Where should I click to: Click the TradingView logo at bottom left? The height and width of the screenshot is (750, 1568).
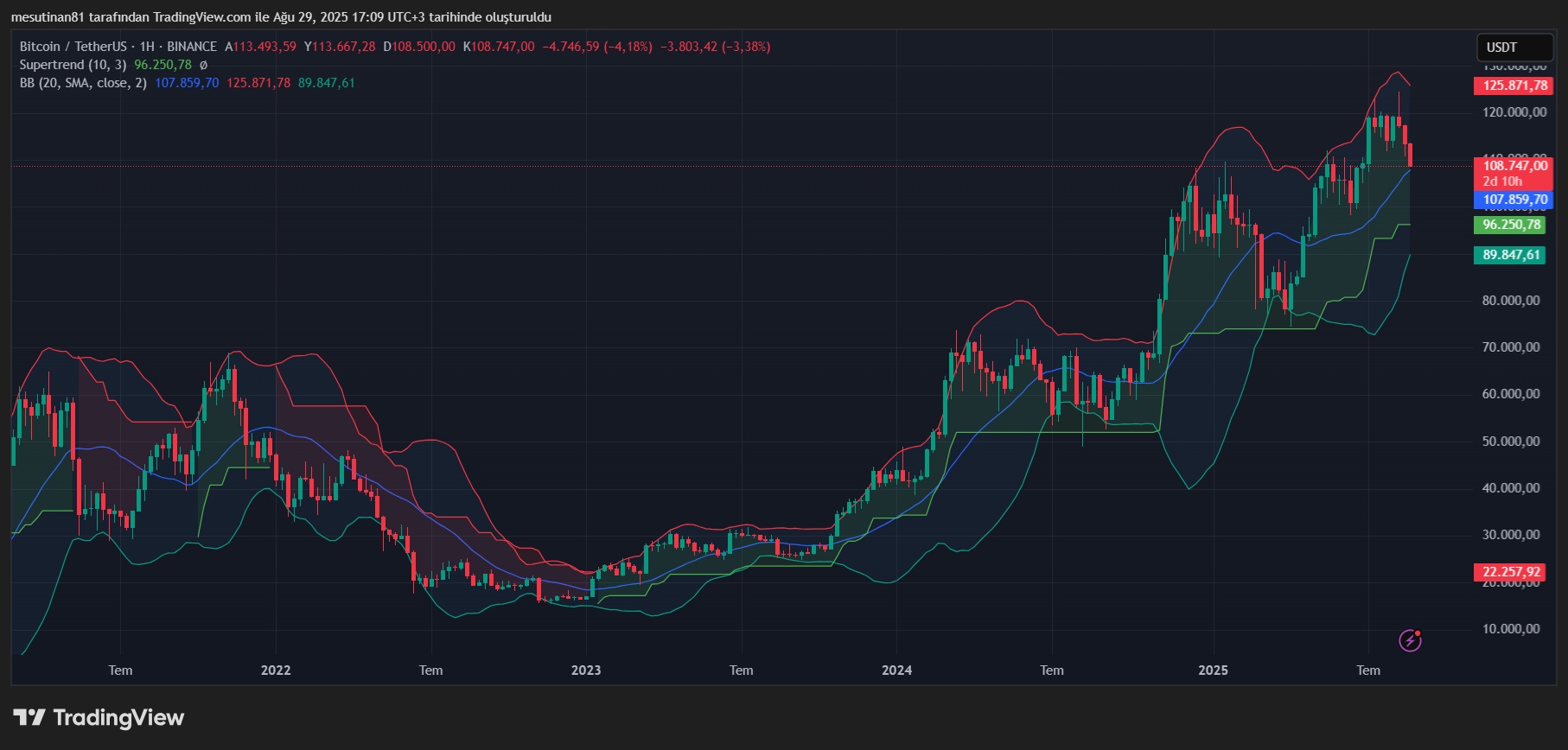(99, 718)
